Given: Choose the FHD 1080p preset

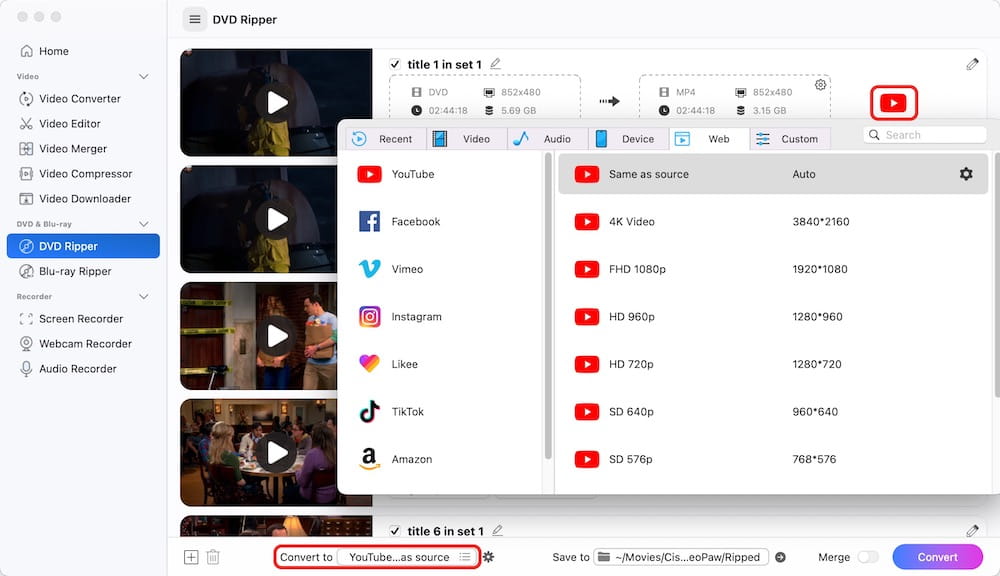Looking at the screenshot, I should [773, 269].
